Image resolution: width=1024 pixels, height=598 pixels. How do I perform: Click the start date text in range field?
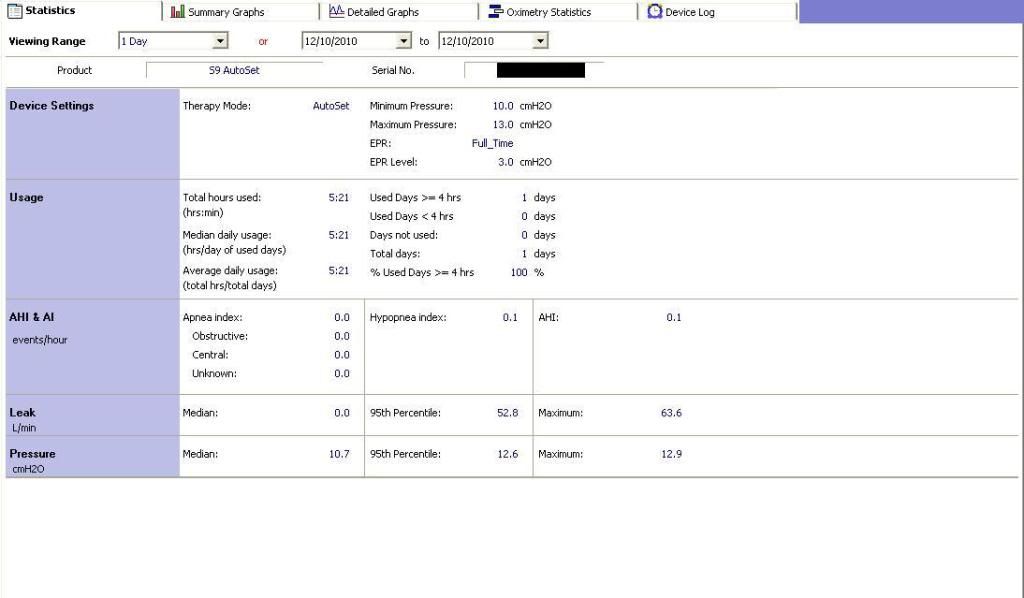tap(331, 41)
